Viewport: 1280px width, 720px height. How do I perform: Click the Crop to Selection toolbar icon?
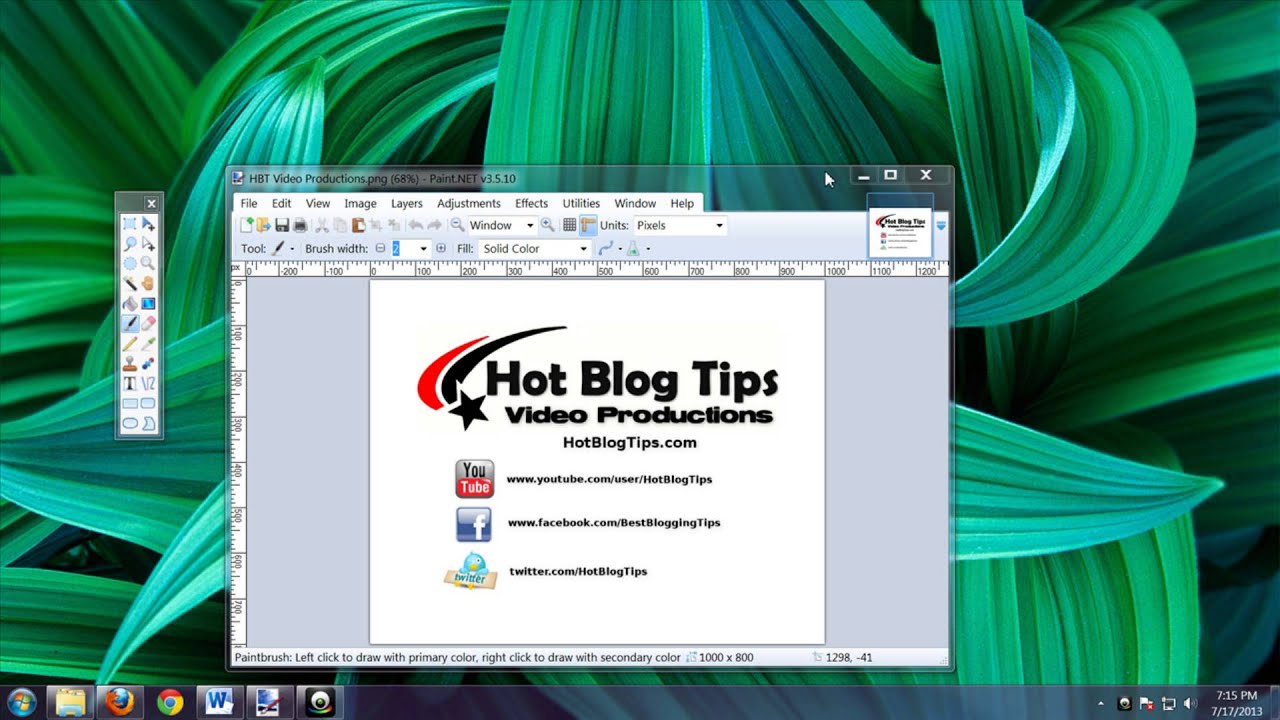click(376, 225)
